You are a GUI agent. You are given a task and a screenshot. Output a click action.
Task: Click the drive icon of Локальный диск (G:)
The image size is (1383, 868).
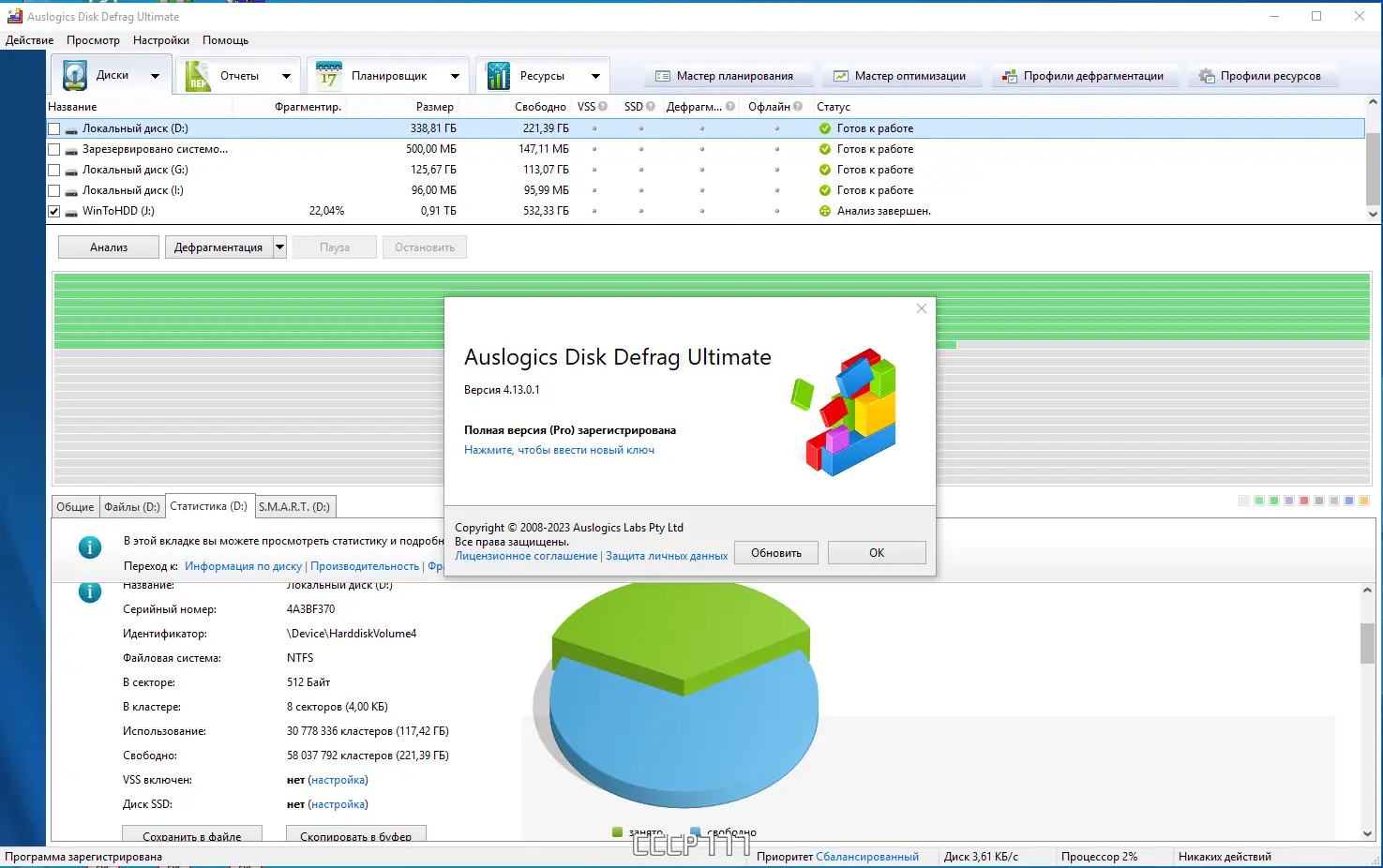coord(71,171)
